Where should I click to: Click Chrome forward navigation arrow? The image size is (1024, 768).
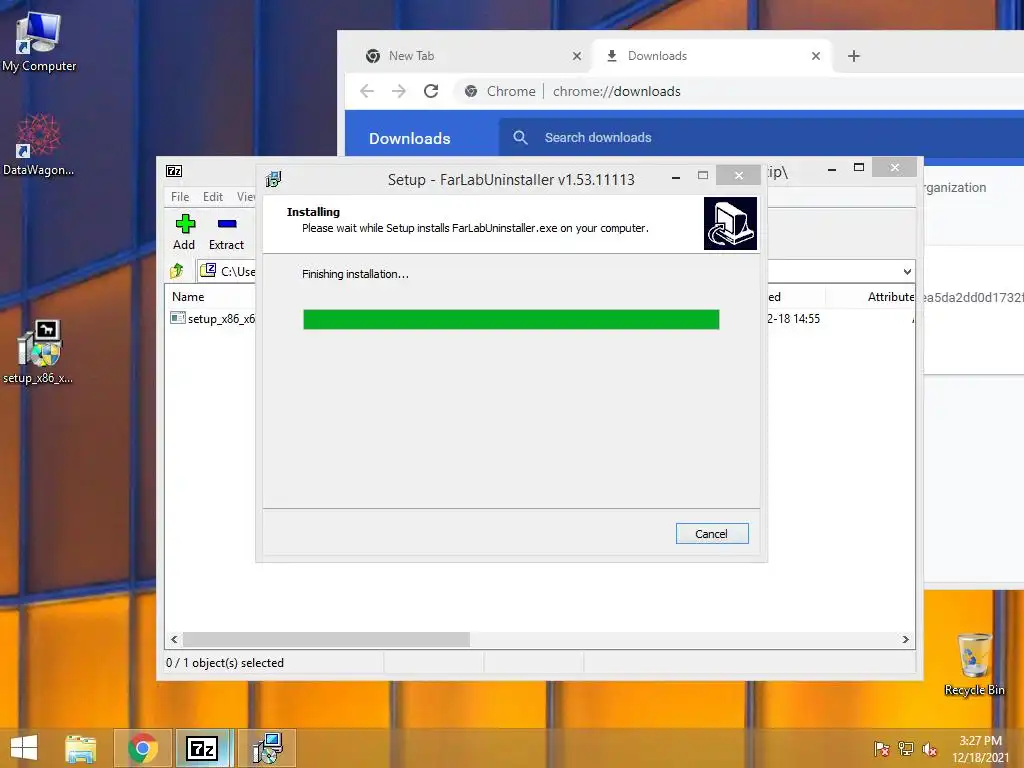pyautogui.click(x=399, y=91)
